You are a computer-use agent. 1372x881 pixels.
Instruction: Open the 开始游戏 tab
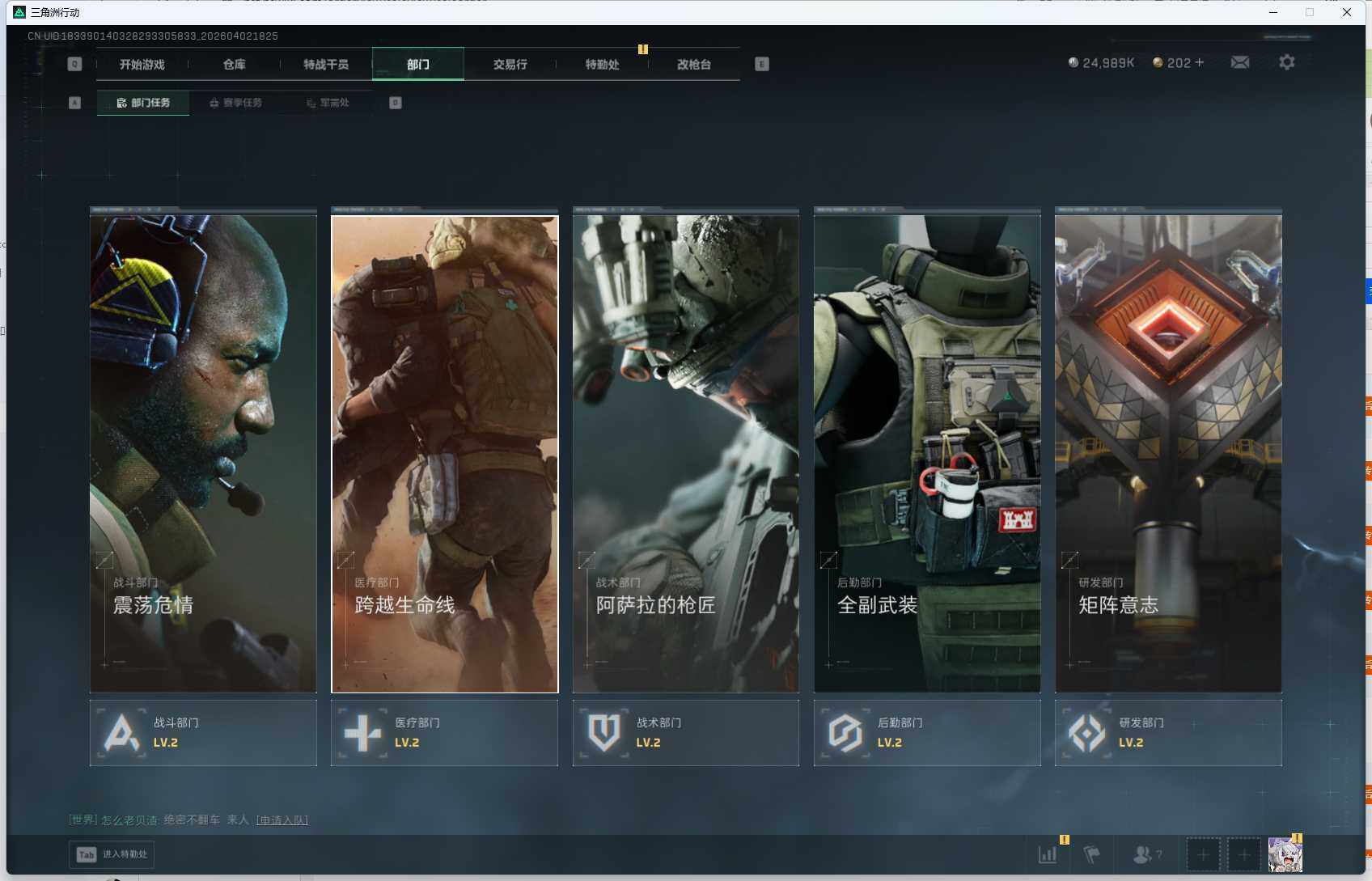coord(142,65)
